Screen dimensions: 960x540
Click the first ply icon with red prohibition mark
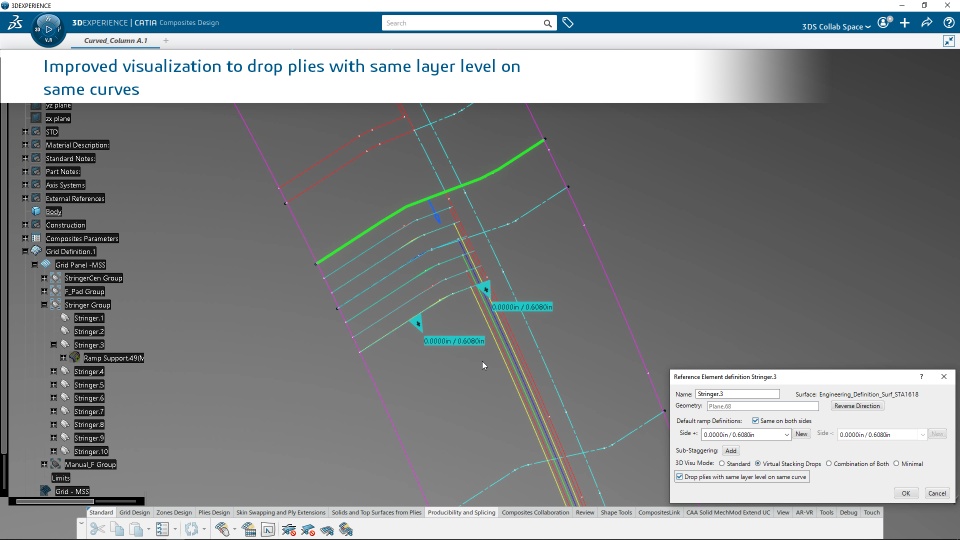coord(288,530)
